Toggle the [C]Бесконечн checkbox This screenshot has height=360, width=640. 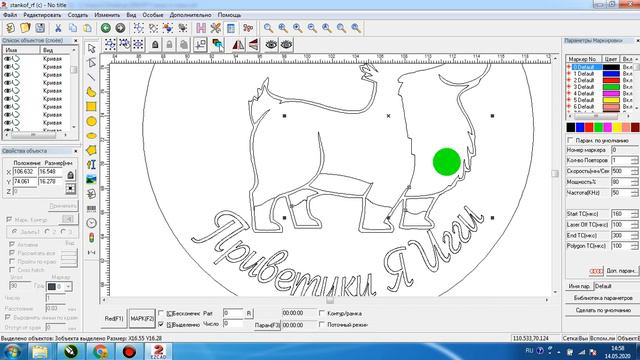[x=161, y=313]
